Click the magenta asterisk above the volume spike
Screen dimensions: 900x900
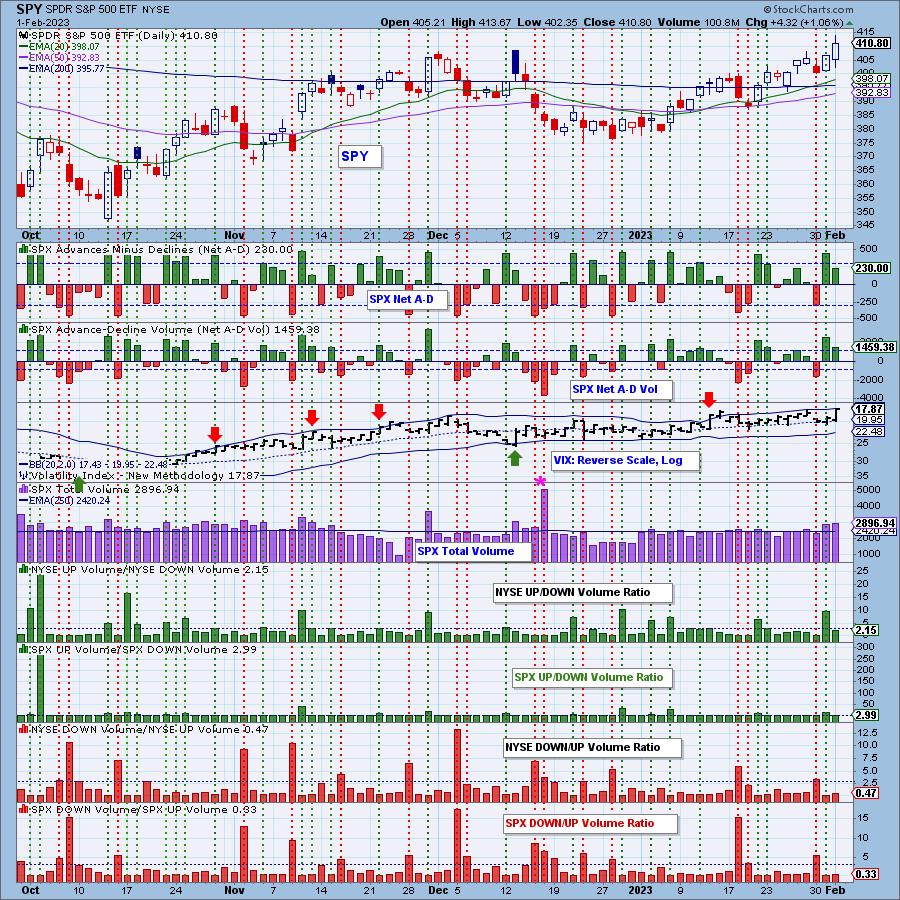(x=540, y=482)
